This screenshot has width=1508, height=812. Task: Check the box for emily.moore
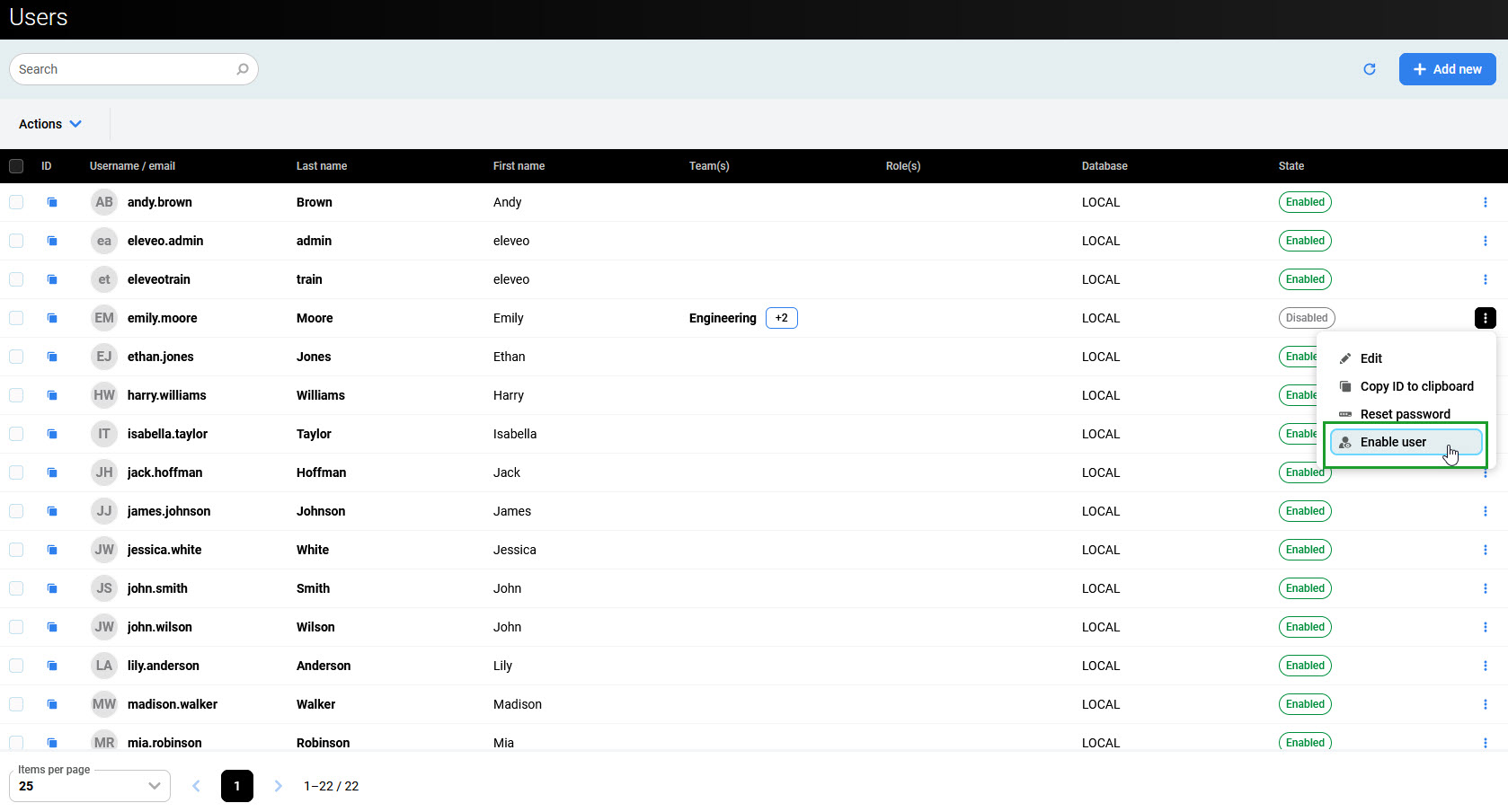coord(16,318)
